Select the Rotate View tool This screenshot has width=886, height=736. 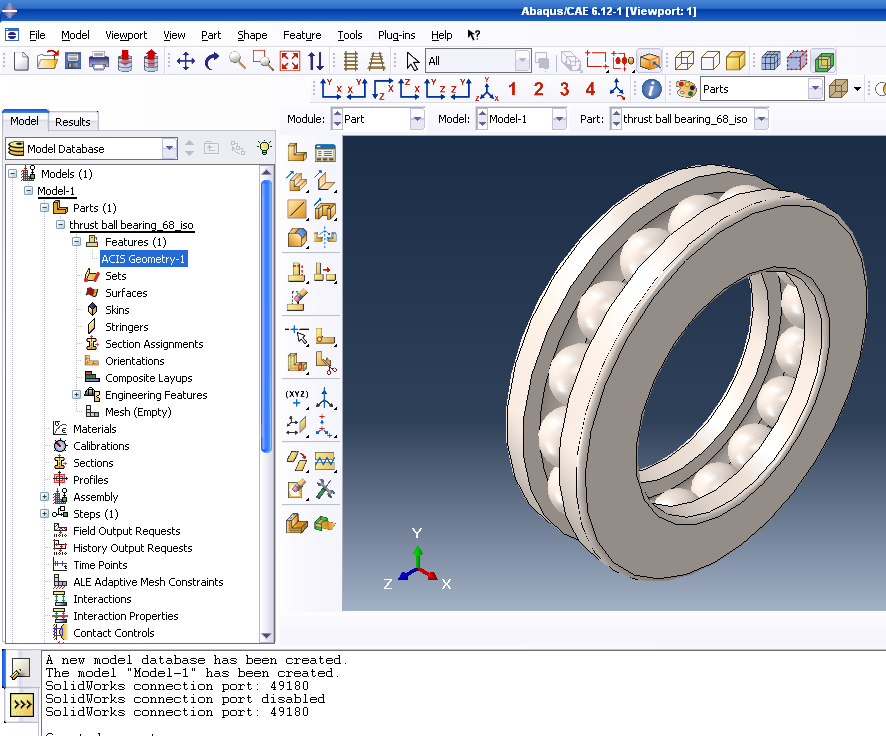[212, 61]
